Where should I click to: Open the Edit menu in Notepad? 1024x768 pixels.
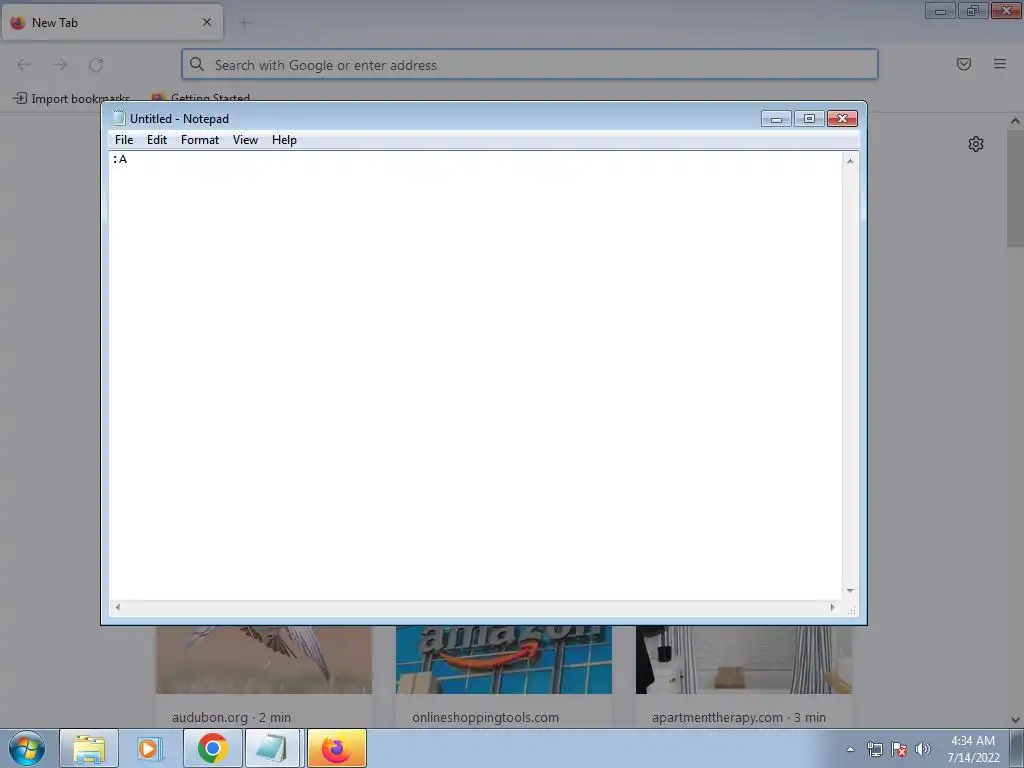(x=157, y=140)
